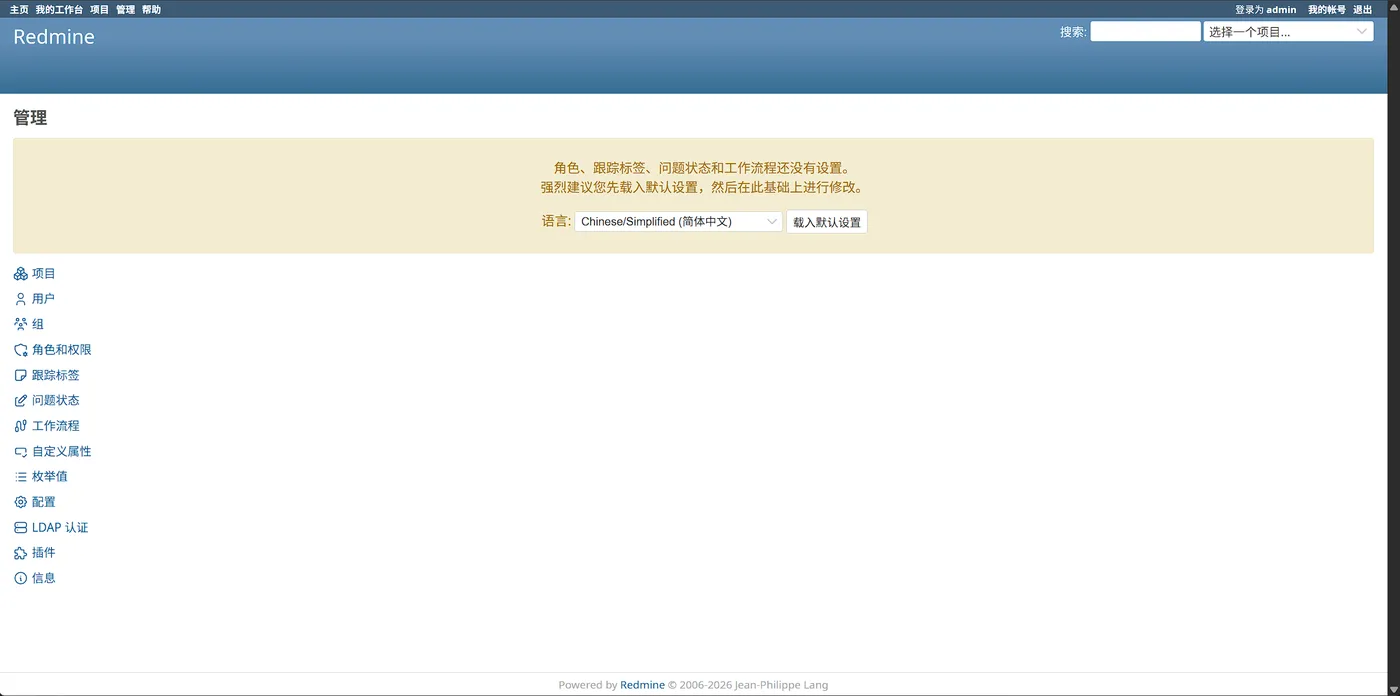The width and height of the screenshot is (1400, 696).
Task: Open the LDAP 认证 link
Action: pyautogui.click(x=60, y=527)
